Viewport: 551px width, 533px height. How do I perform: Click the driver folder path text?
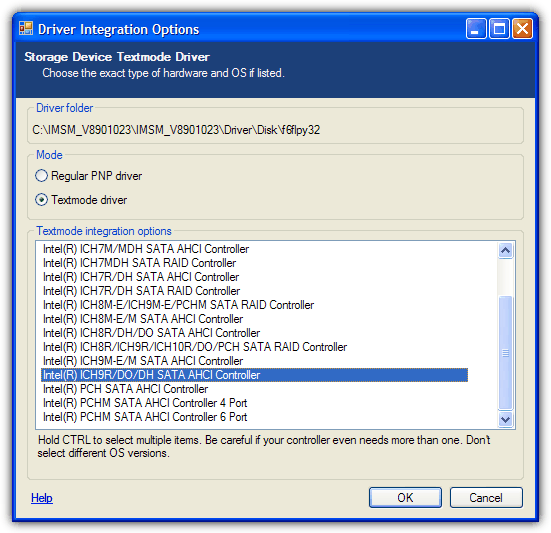(x=176, y=130)
